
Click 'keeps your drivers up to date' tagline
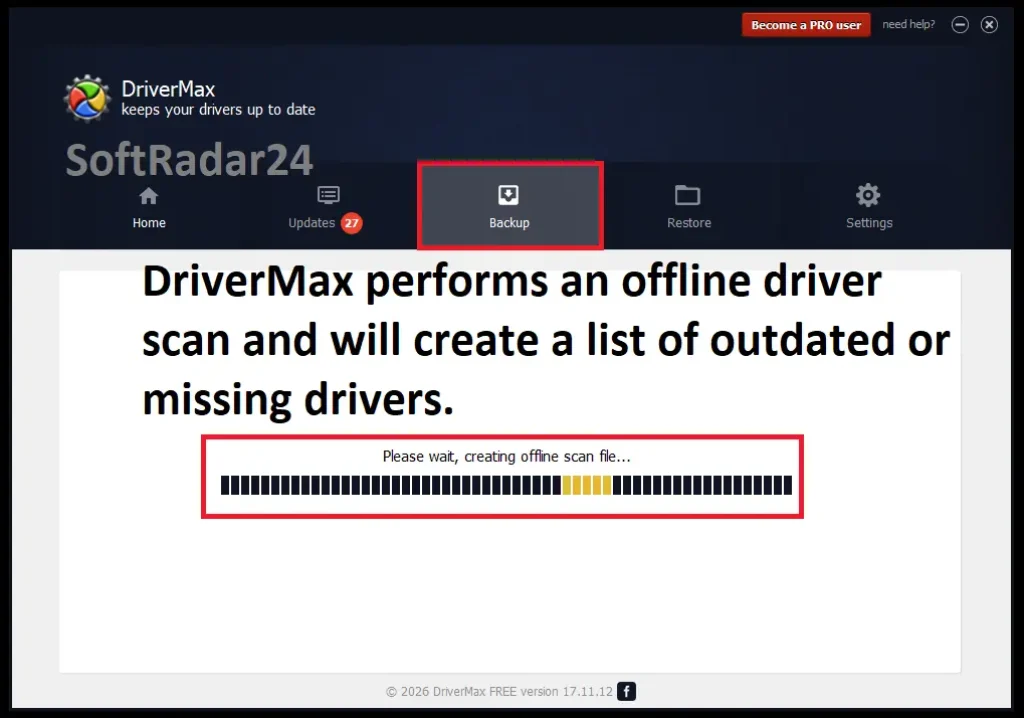(x=218, y=110)
